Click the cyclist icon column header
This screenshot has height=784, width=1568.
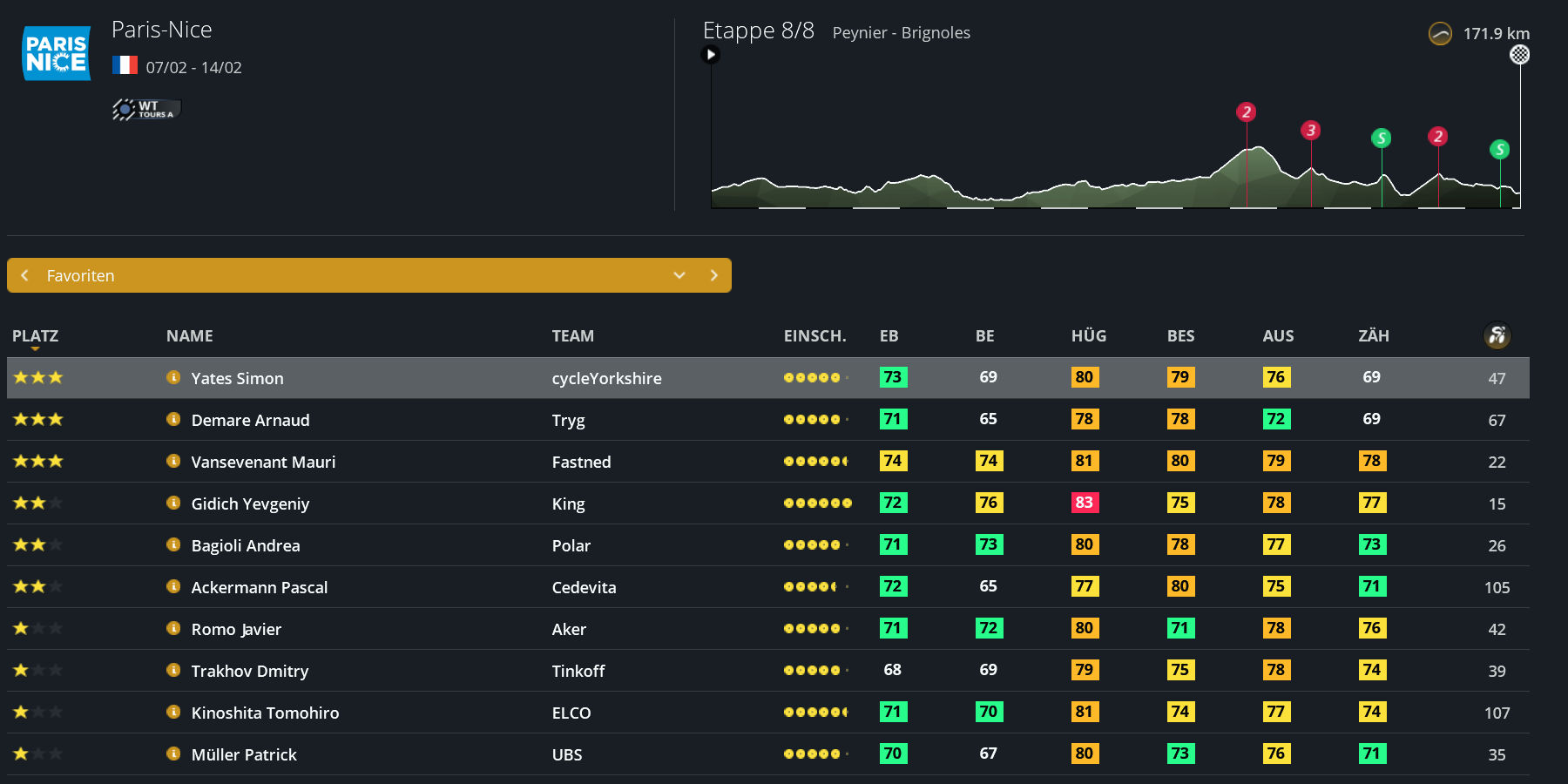(1497, 335)
